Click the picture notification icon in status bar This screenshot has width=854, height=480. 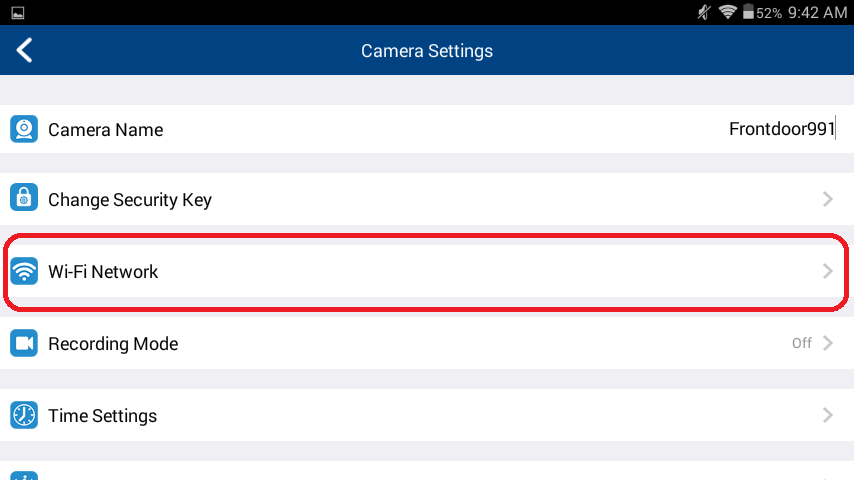coord(17,13)
